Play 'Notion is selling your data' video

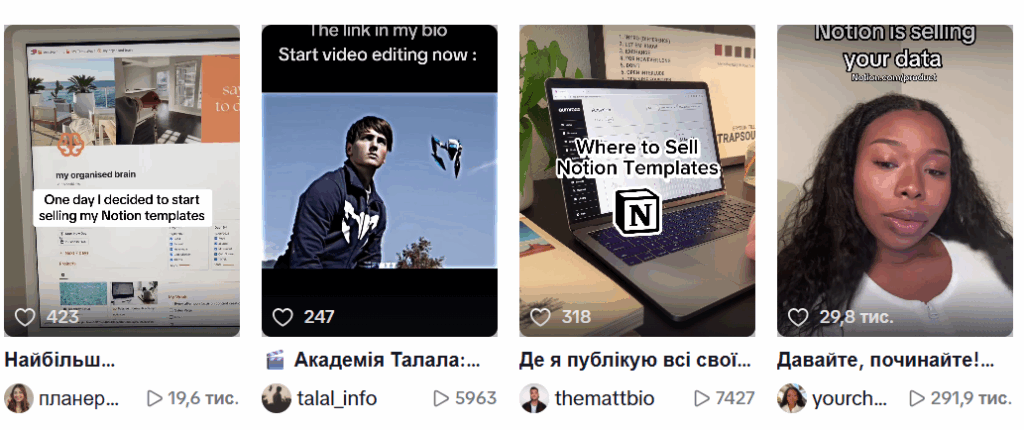point(895,180)
